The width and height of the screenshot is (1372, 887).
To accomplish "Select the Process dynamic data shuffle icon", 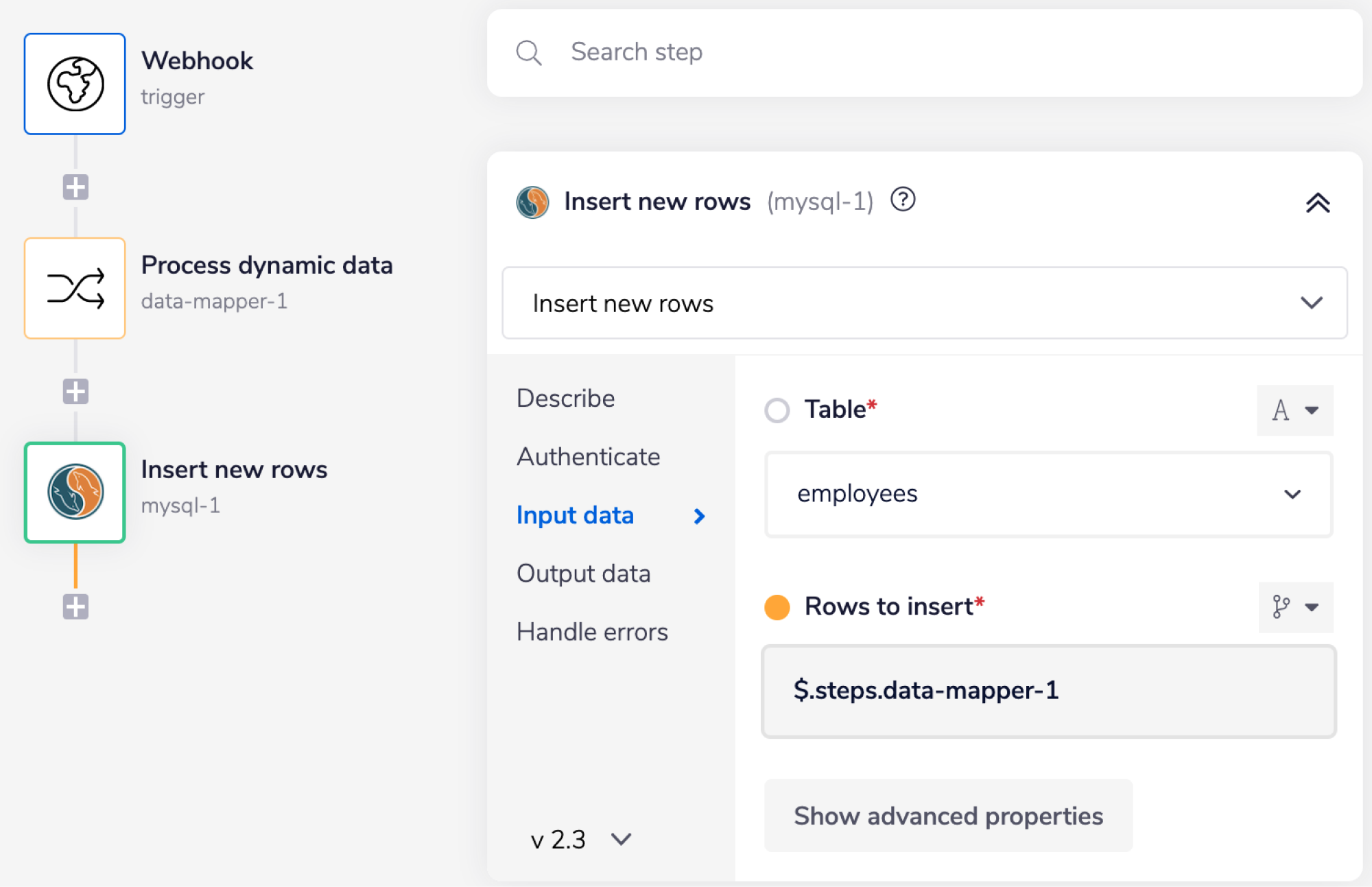I will coord(74,287).
